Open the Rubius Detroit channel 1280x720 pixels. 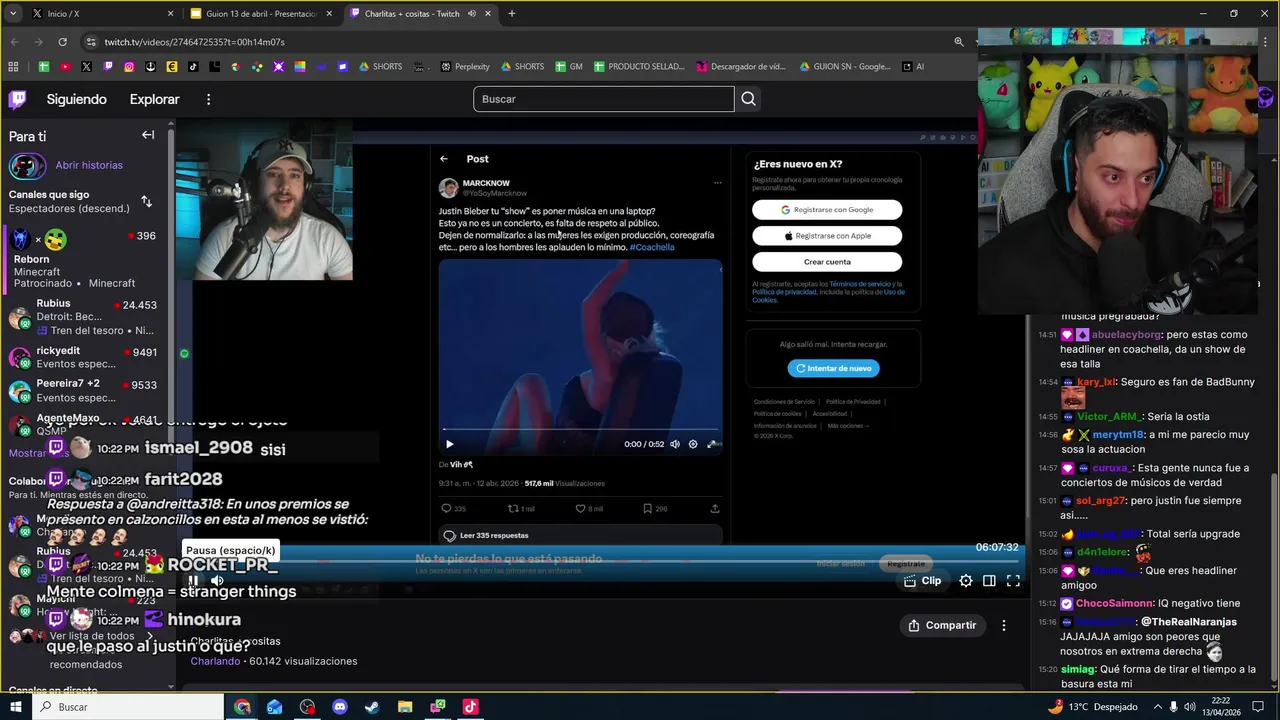[86, 317]
